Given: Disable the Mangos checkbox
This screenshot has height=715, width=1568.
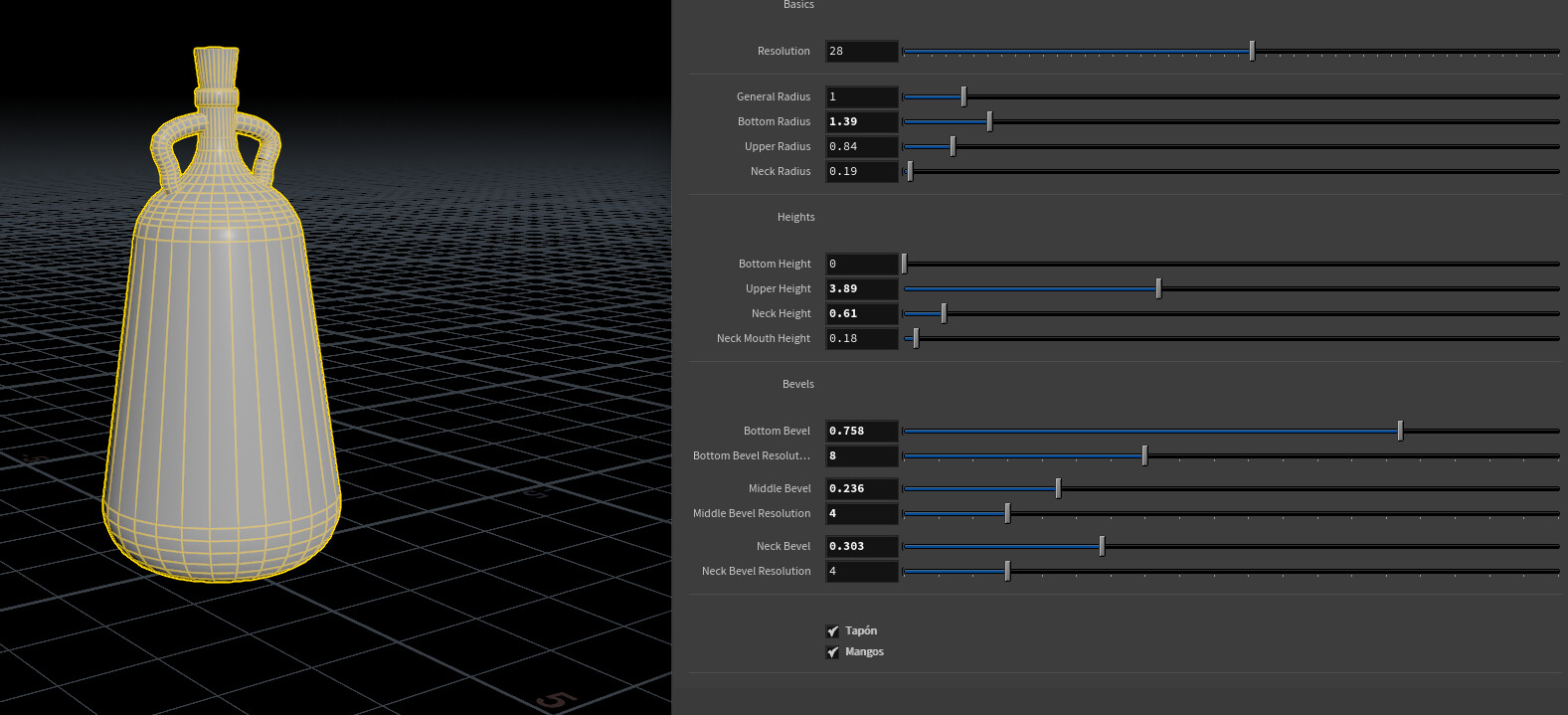Looking at the screenshot, I should coord(832,652).
